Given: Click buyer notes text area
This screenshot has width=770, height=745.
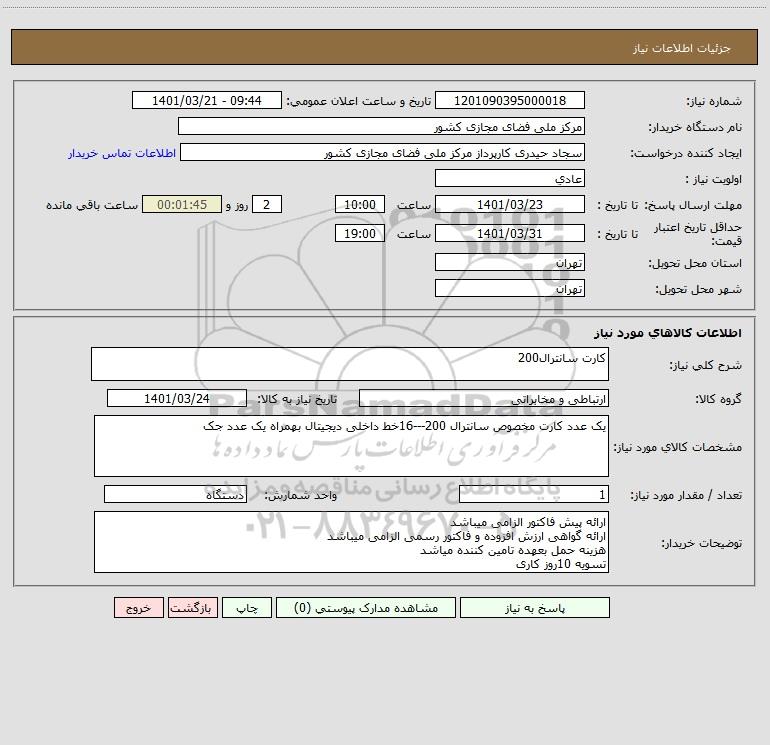Looking at the screenshot, I should click(x=351, y=542).
